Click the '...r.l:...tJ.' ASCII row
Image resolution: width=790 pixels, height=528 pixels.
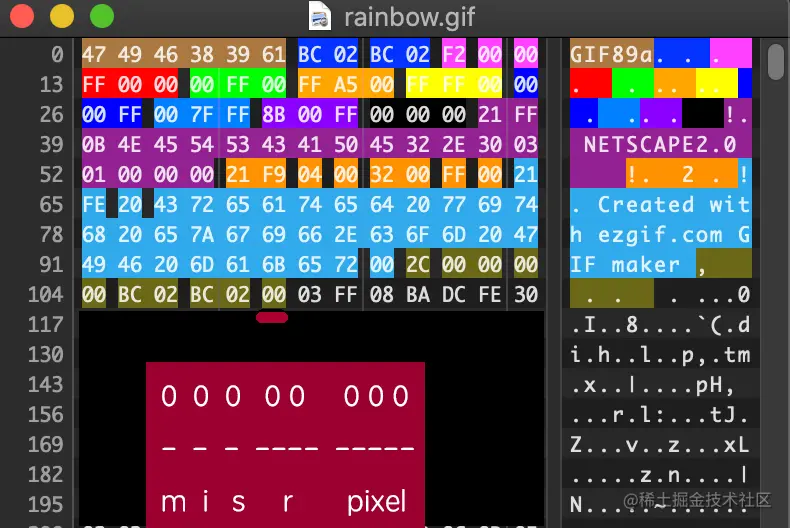coord(660,415)
